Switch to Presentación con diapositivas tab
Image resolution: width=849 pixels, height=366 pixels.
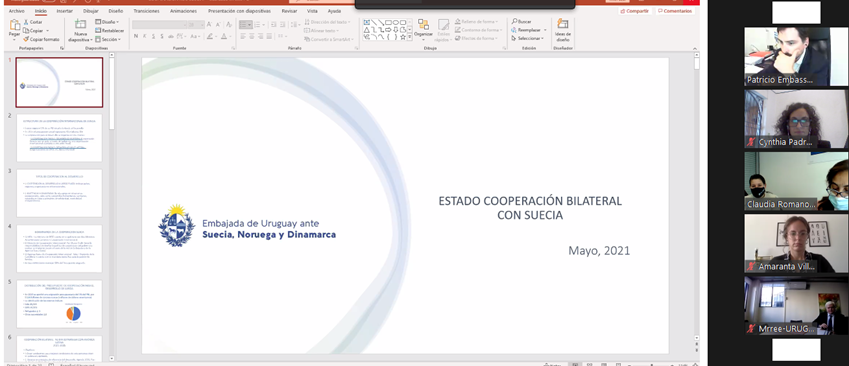240,11
